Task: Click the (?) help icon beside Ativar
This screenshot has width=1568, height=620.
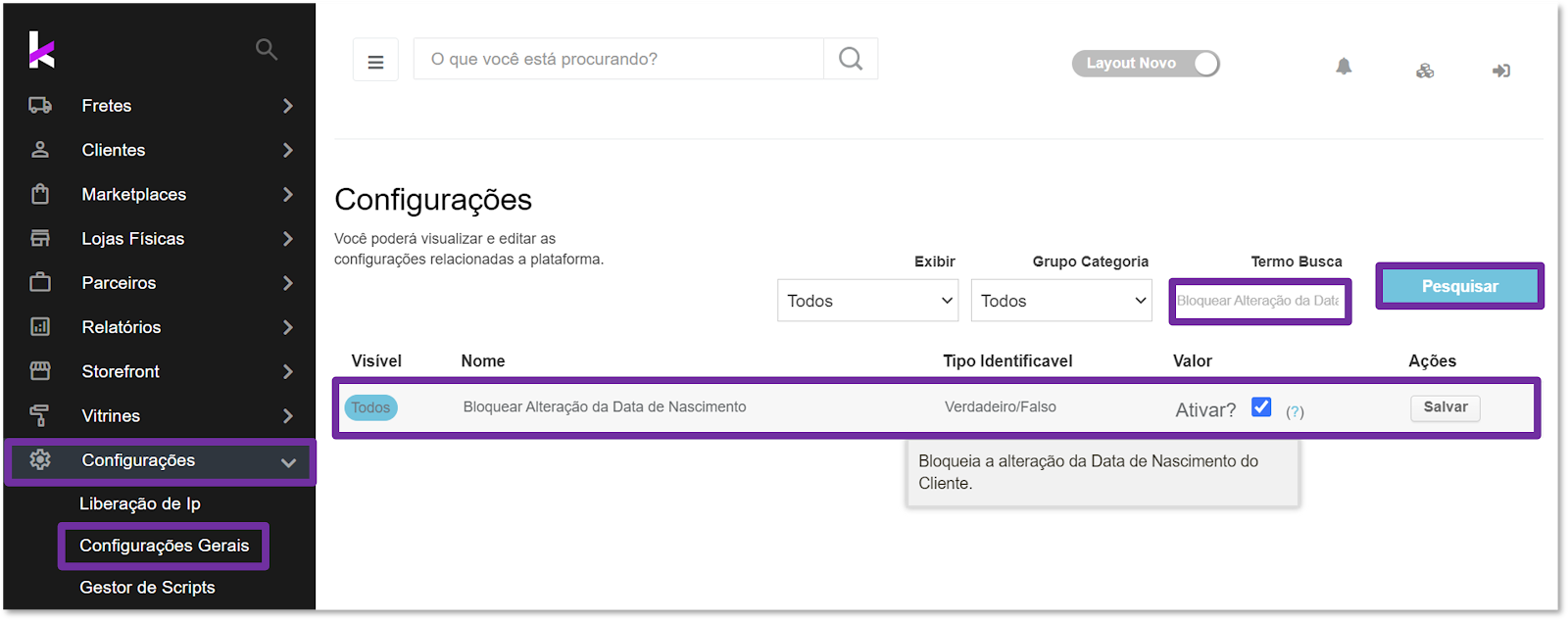Action: 1295,411
